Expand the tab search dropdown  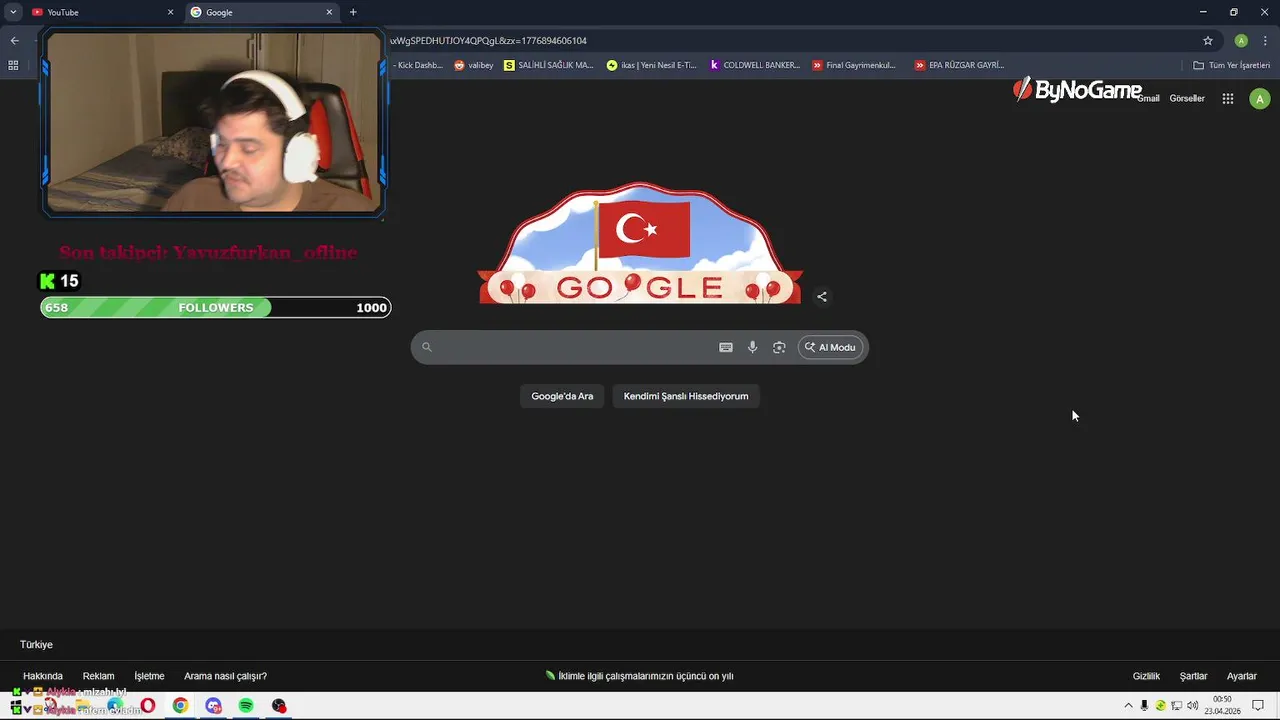click(13, 12)
